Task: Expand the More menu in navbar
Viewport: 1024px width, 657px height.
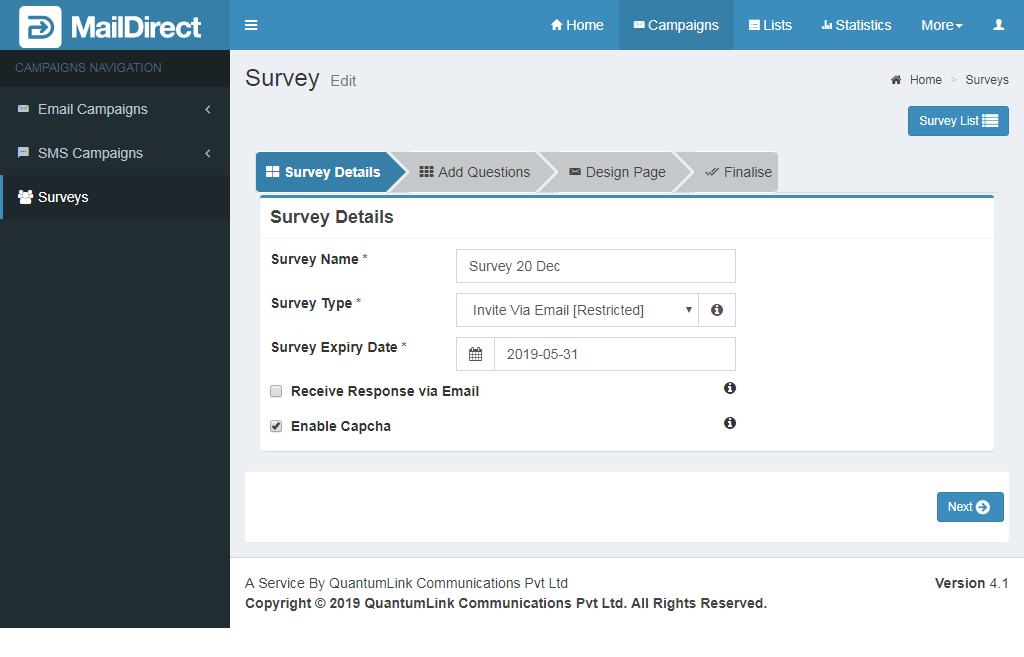Action: tap(941, 25)
